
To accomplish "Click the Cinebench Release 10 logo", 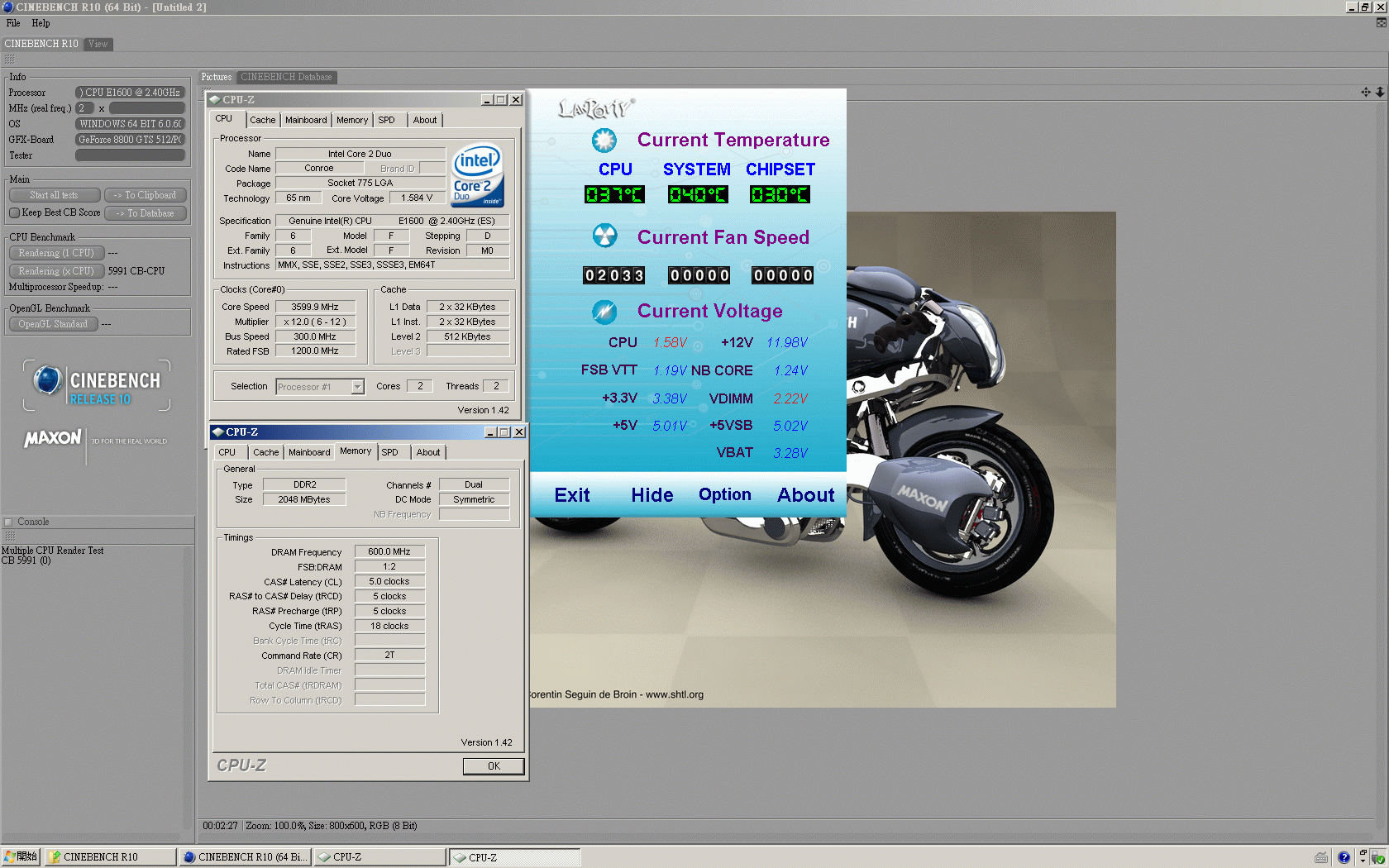I will tap(97, 385).
